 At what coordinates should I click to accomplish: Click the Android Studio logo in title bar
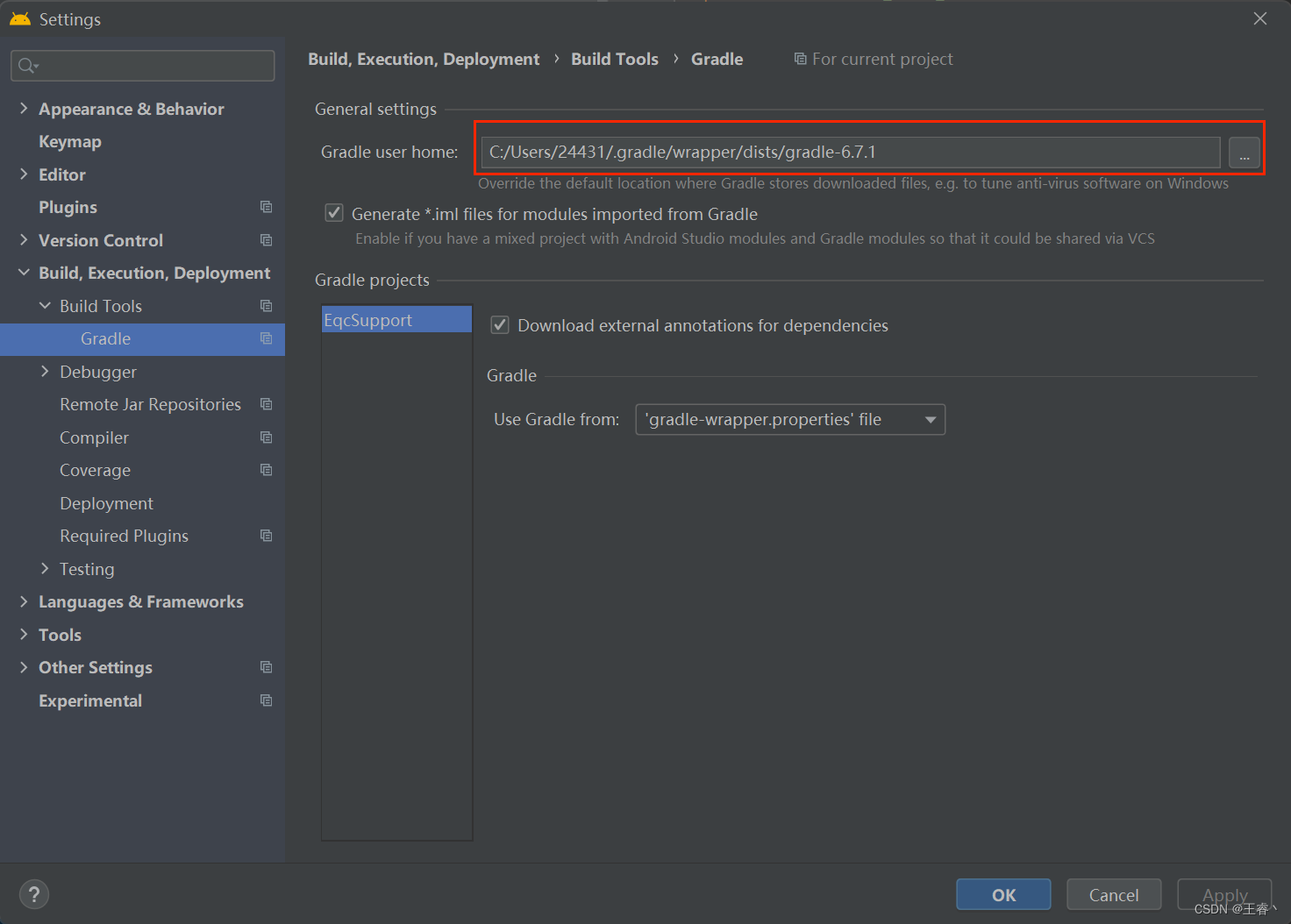(x=20, y=18)
